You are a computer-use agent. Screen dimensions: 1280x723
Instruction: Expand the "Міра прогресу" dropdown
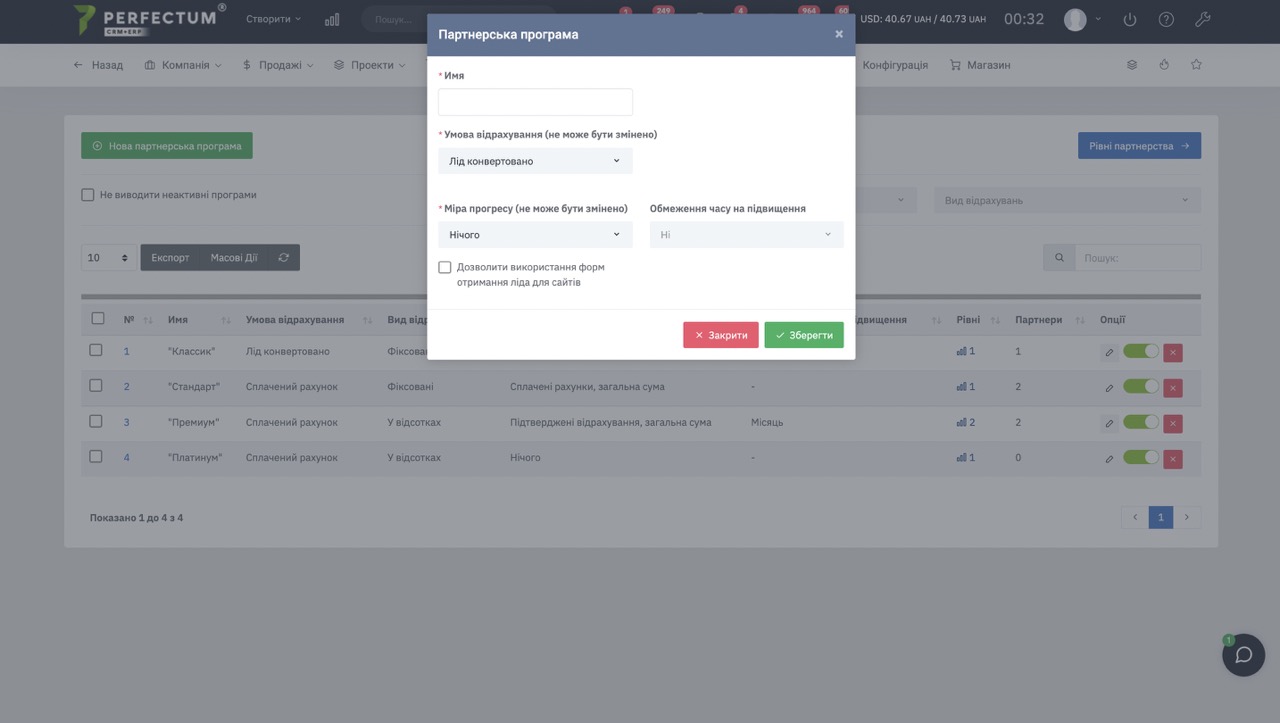535,235
